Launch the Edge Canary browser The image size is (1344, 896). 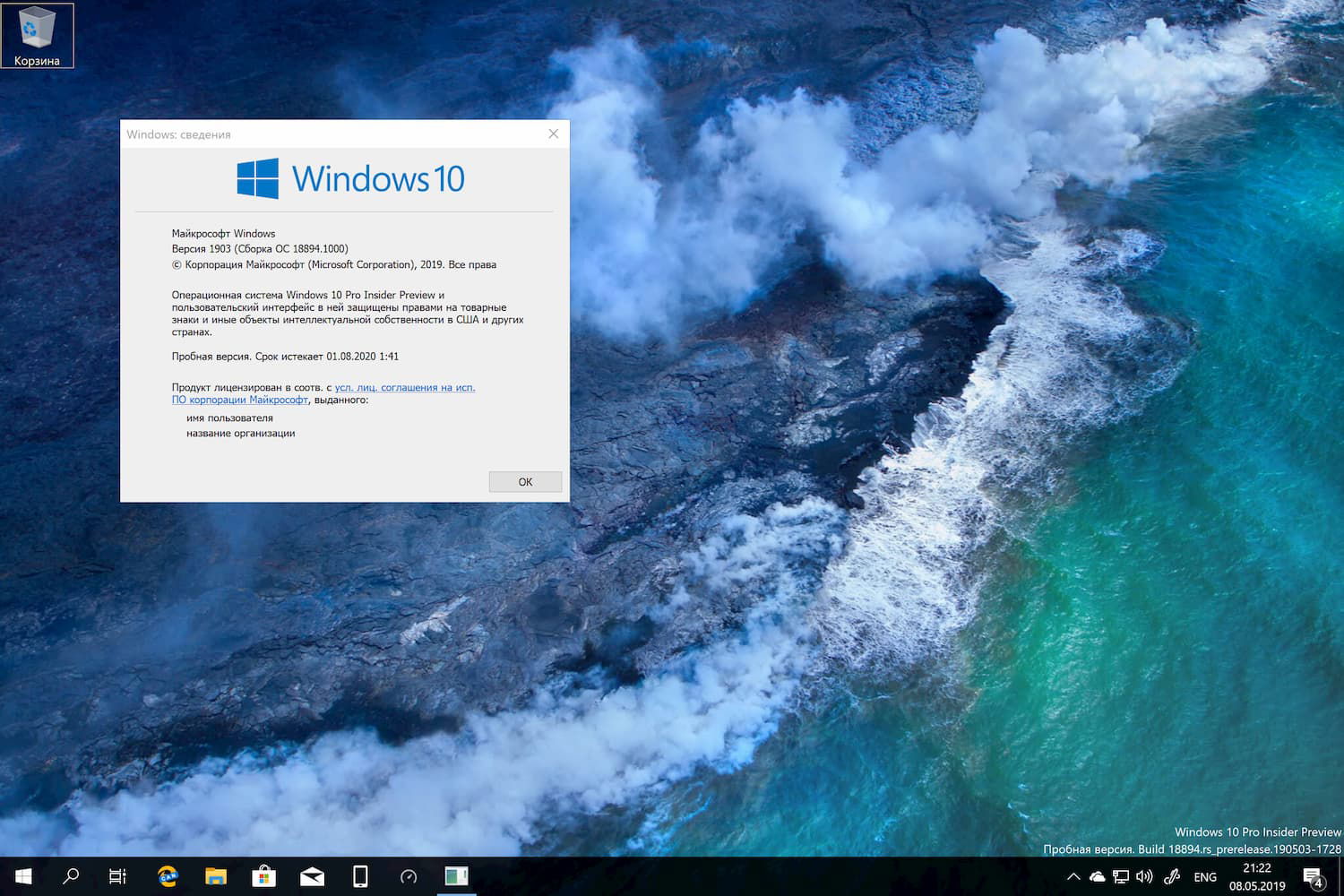(x=167, y=876)
